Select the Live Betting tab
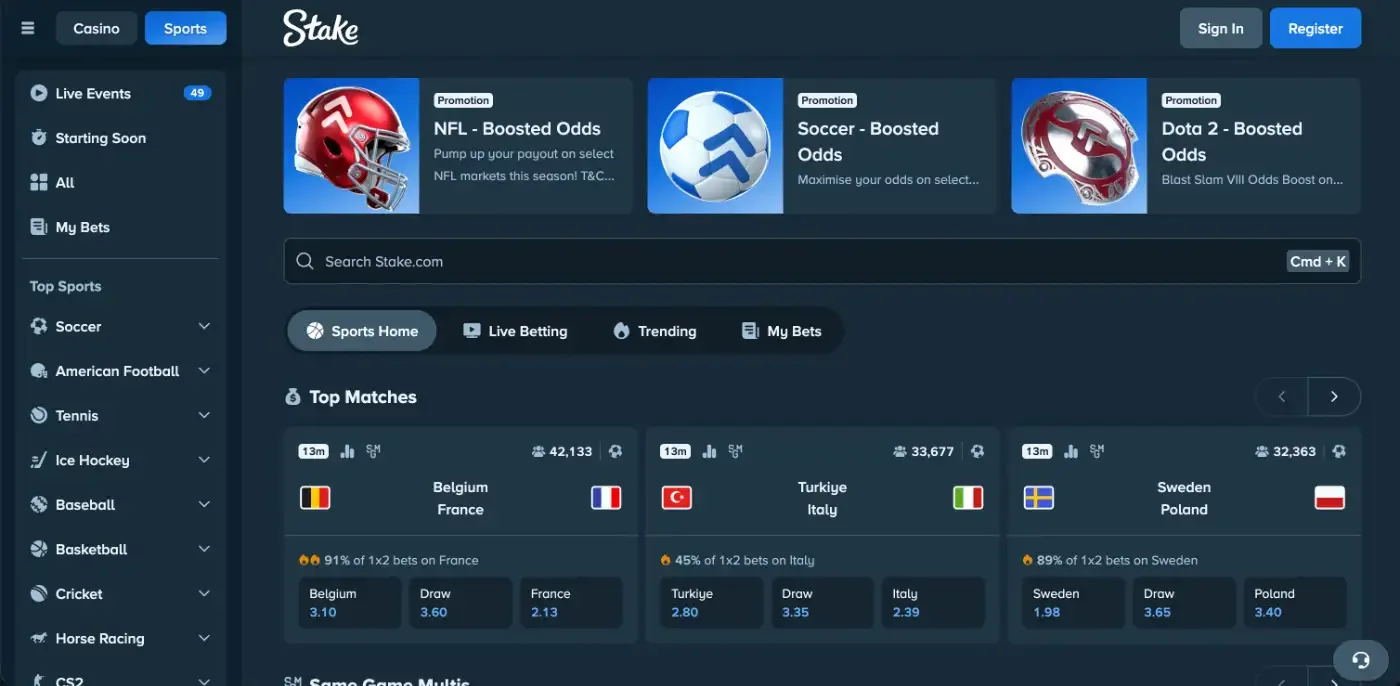Image resolution: width=1400 pixels, height=686 pixels. click(x=515, y=331)
